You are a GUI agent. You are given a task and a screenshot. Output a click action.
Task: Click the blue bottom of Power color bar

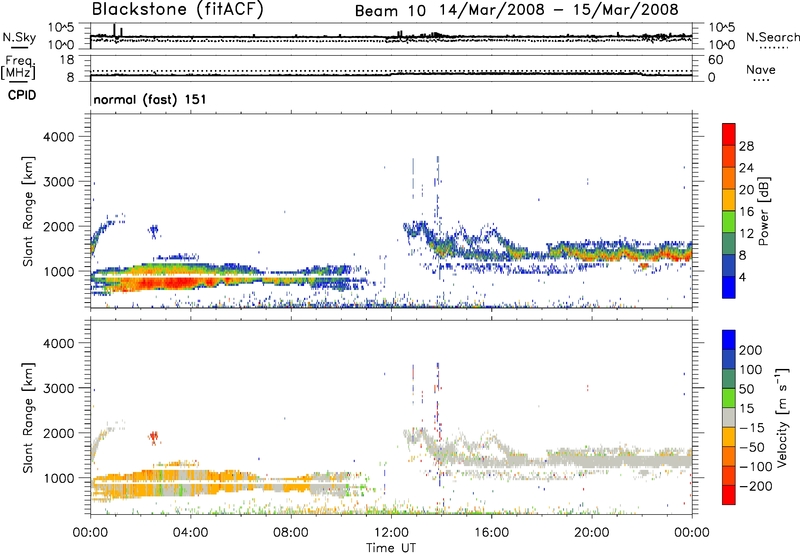click(729, 287)
